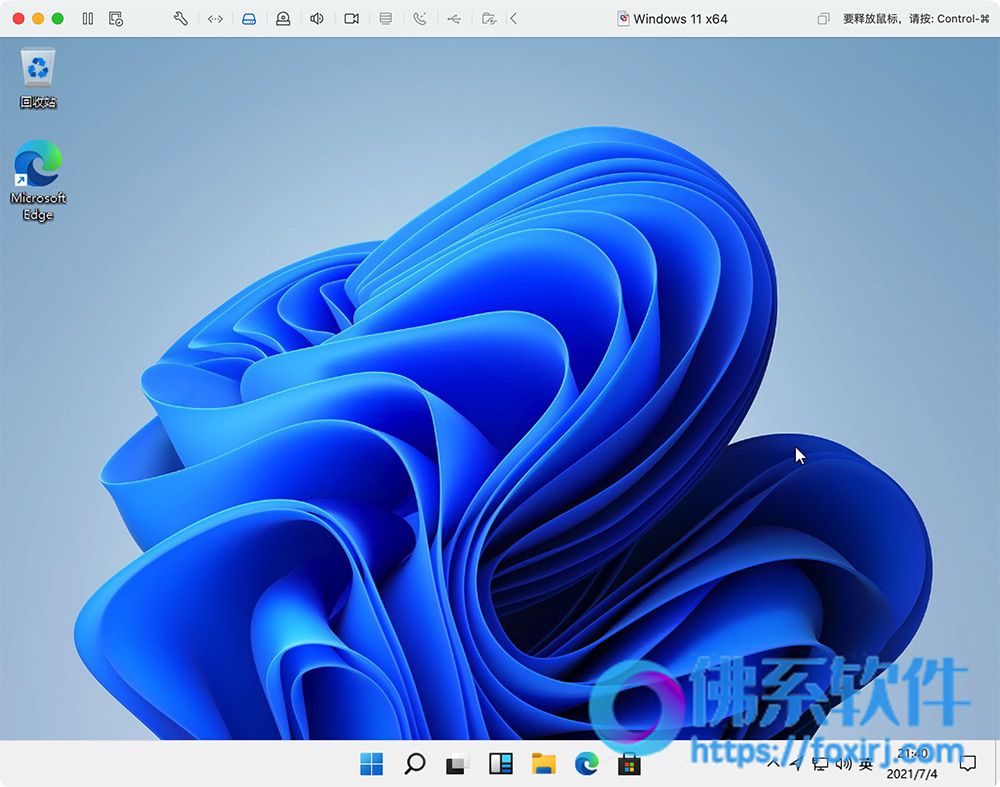Open the VMware snapshots button
Screen dimensions: 1000x787
coord(116,18)
